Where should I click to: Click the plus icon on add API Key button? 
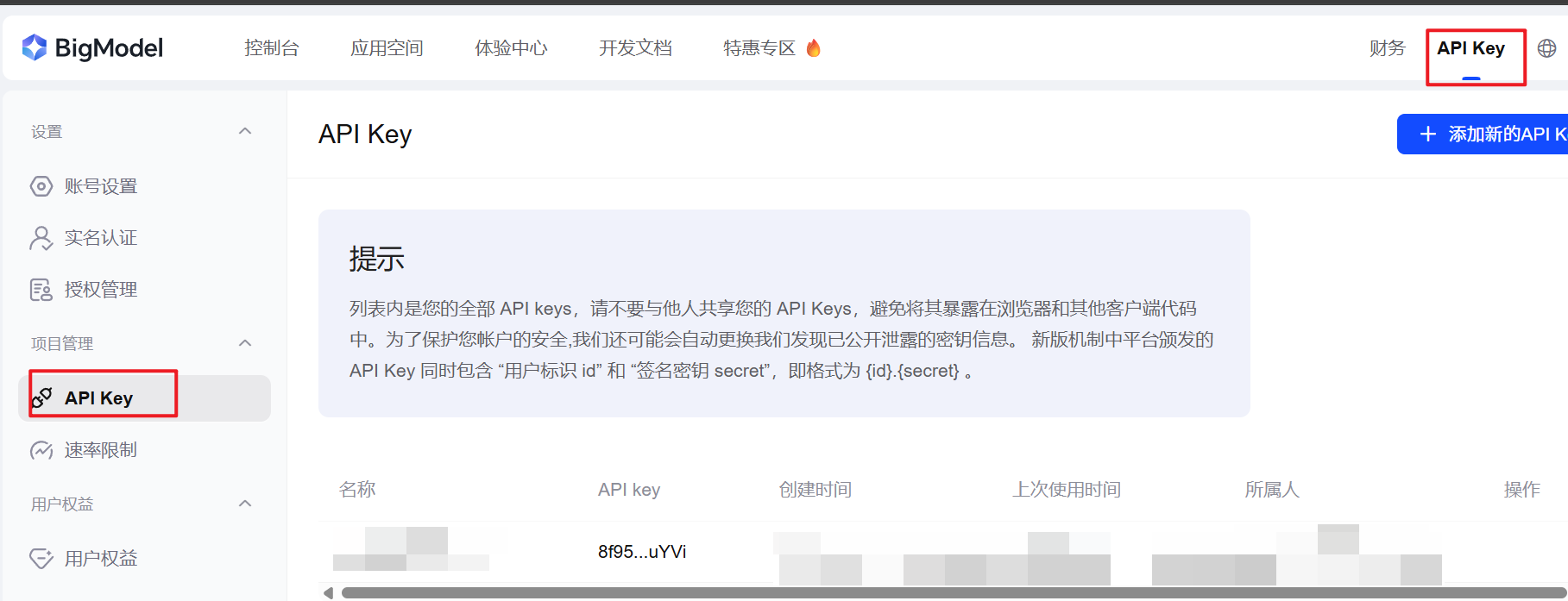pos(1428,134)
